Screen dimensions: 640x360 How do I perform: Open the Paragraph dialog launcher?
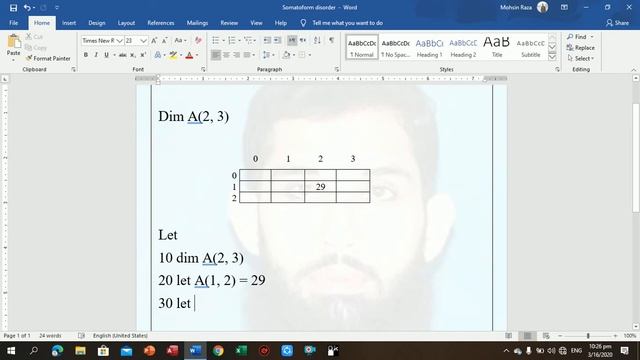coord(337,70)
